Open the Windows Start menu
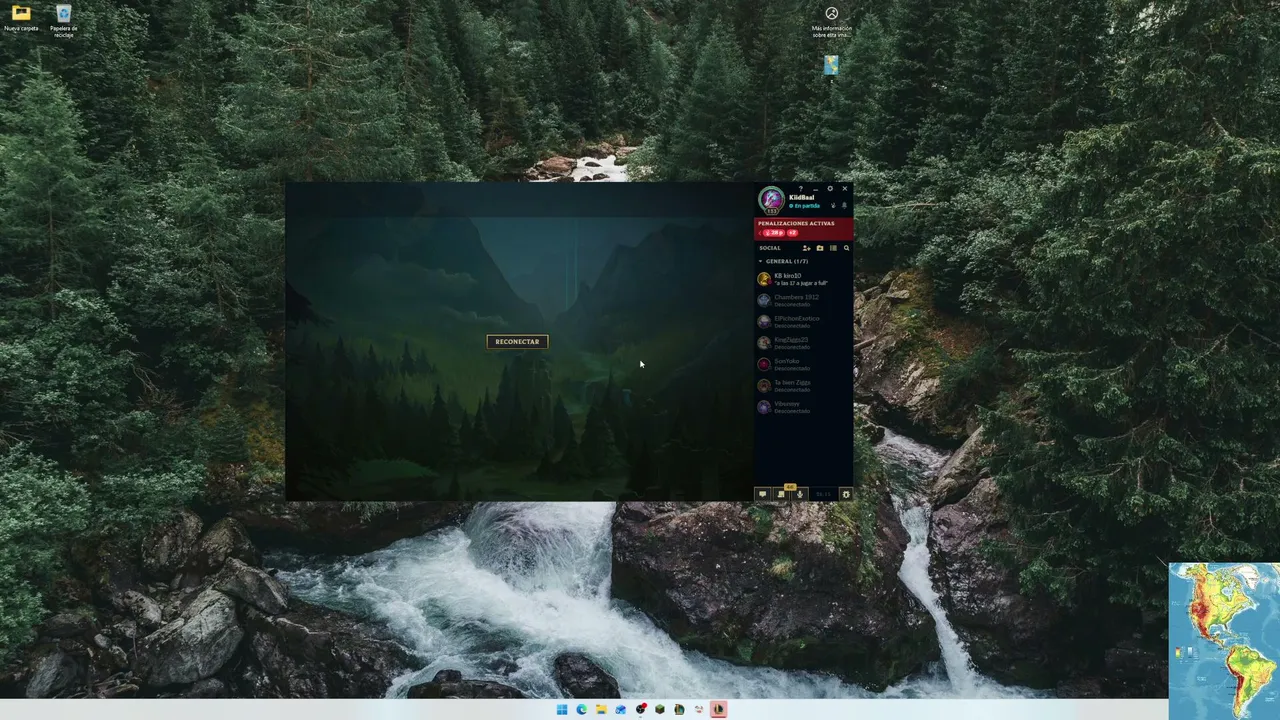The width and height of the screenshot is (1280, 720). point(562,710)
